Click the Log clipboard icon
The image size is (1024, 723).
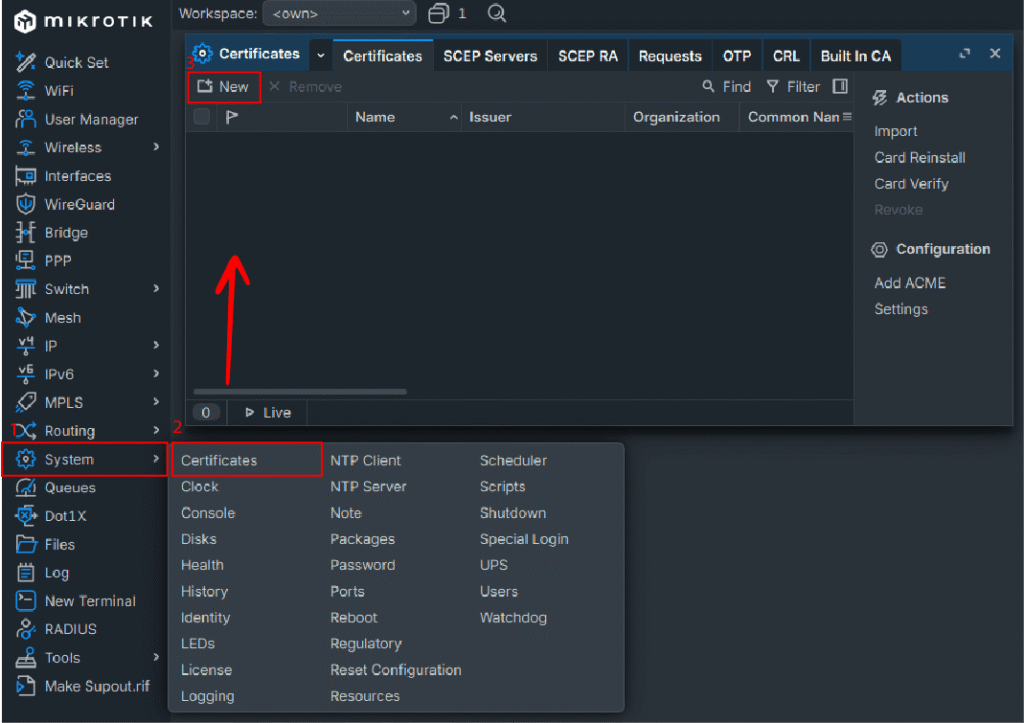click(x=25, y=573)
